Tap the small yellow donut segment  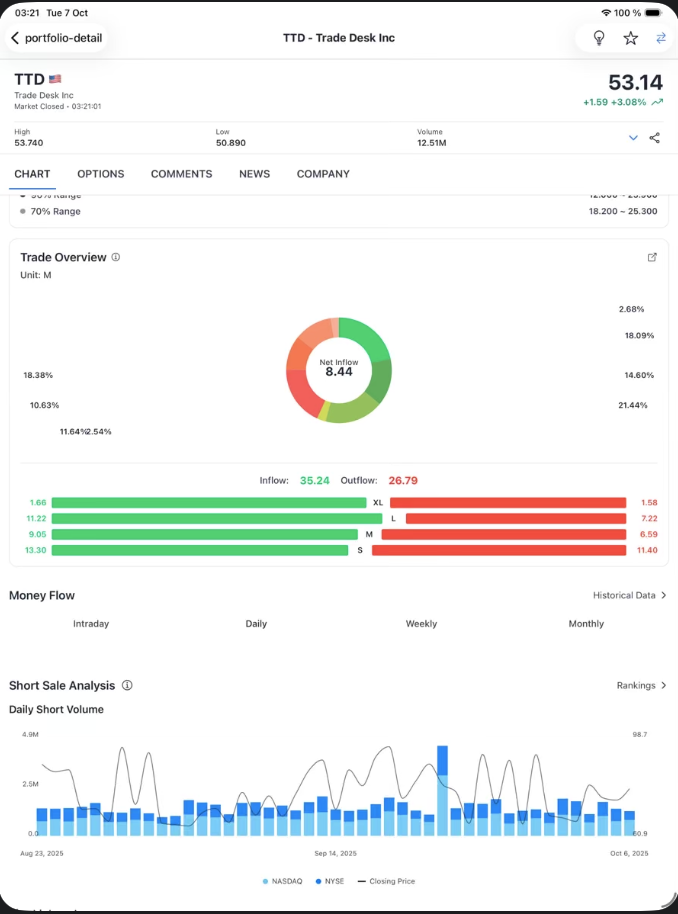point(323,411)
